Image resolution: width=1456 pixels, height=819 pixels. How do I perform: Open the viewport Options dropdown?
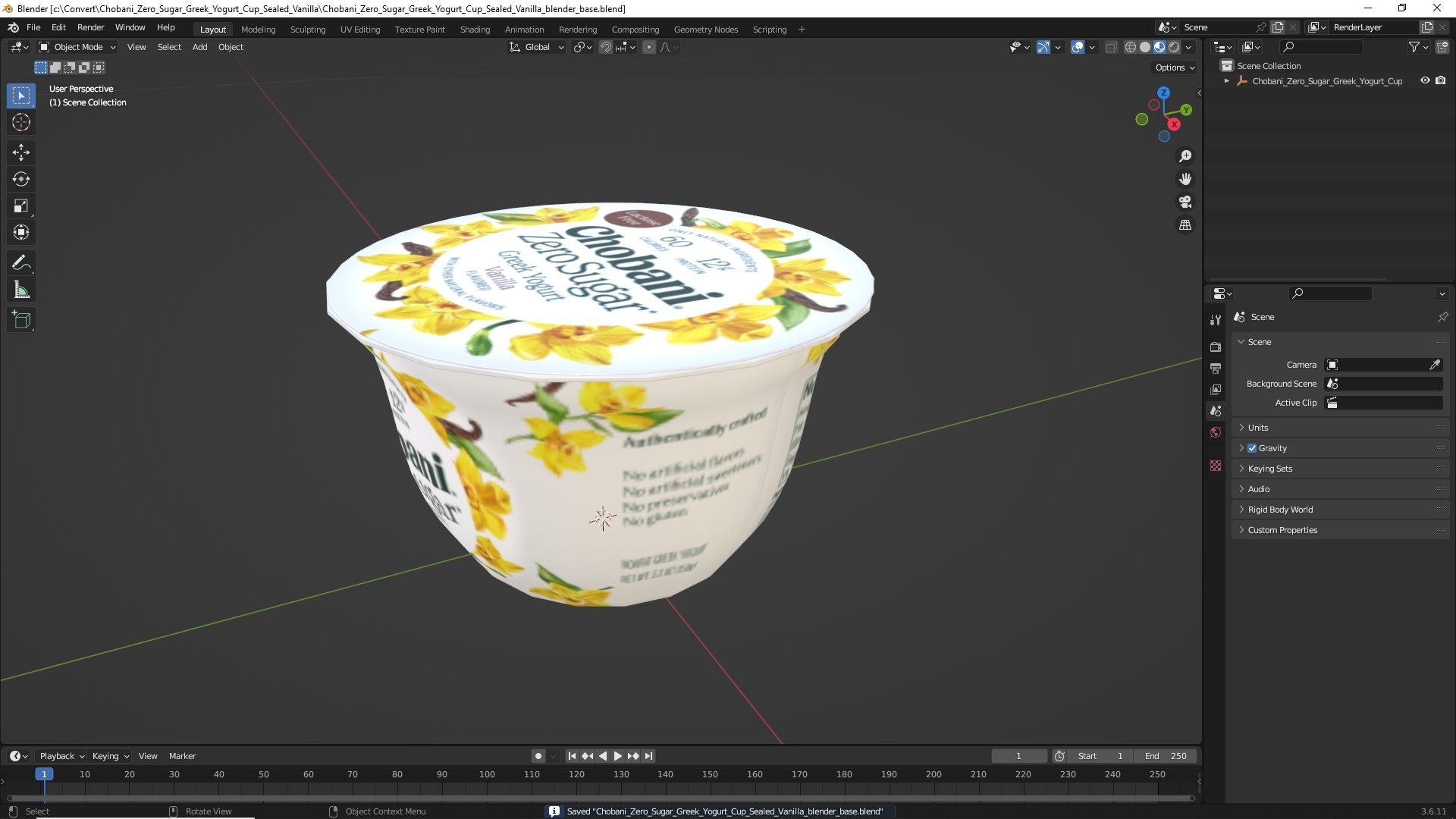1175,67
